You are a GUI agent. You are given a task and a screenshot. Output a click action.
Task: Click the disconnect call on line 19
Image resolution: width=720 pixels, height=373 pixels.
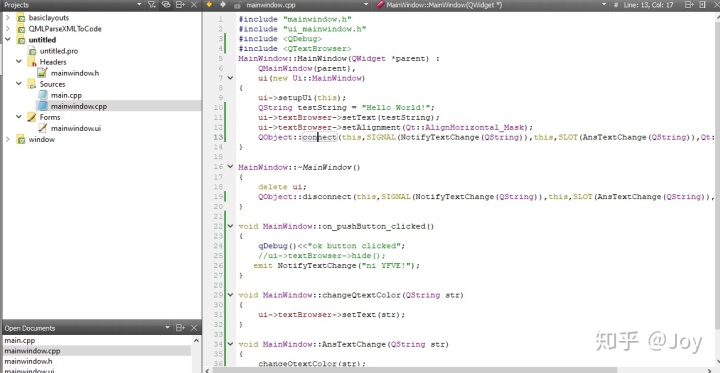click(x=327, y=197)
